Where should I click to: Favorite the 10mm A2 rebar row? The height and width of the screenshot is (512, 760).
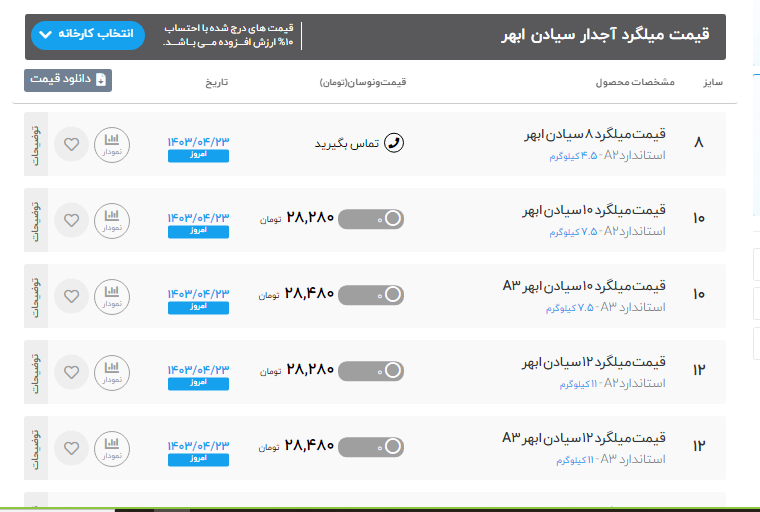pyautogui.click(x=71, y=220)
